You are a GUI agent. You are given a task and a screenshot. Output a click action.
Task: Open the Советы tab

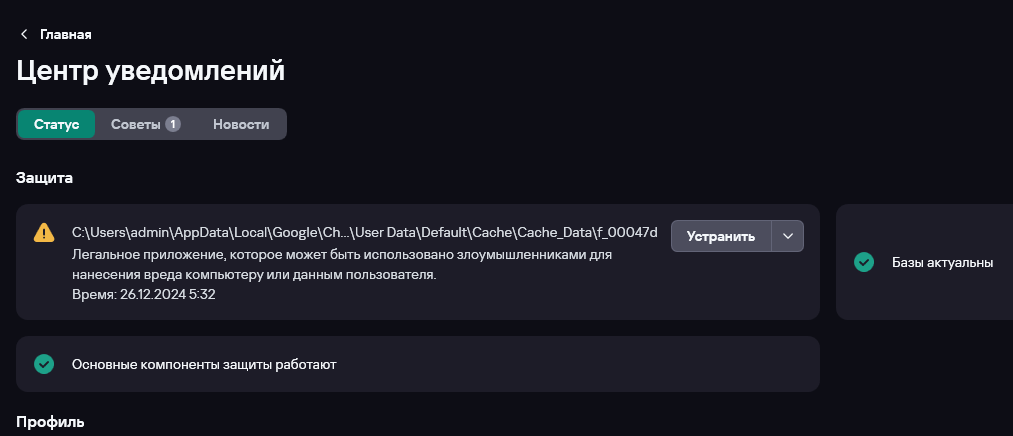click(135, 124)
